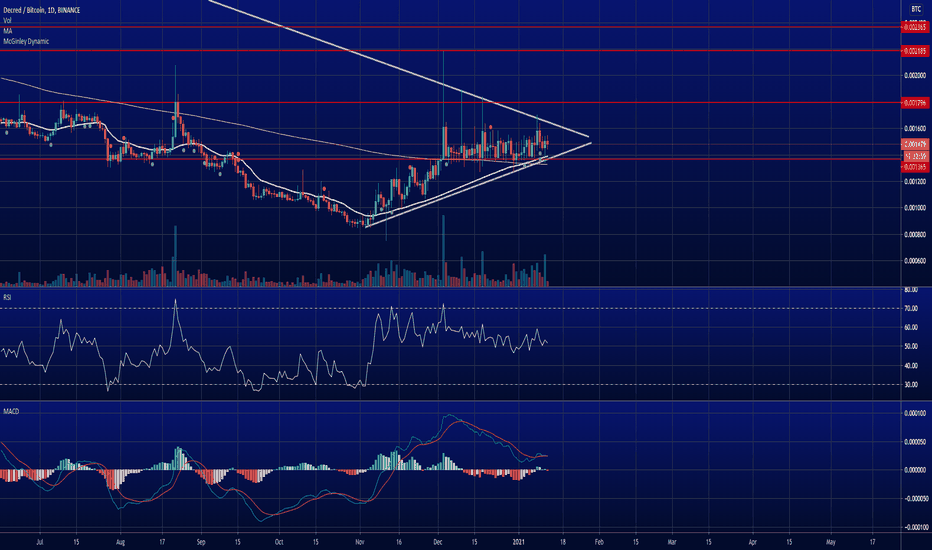Click the MACD 0.000100 scale value
Screen dimensions: 932x550
915,413
